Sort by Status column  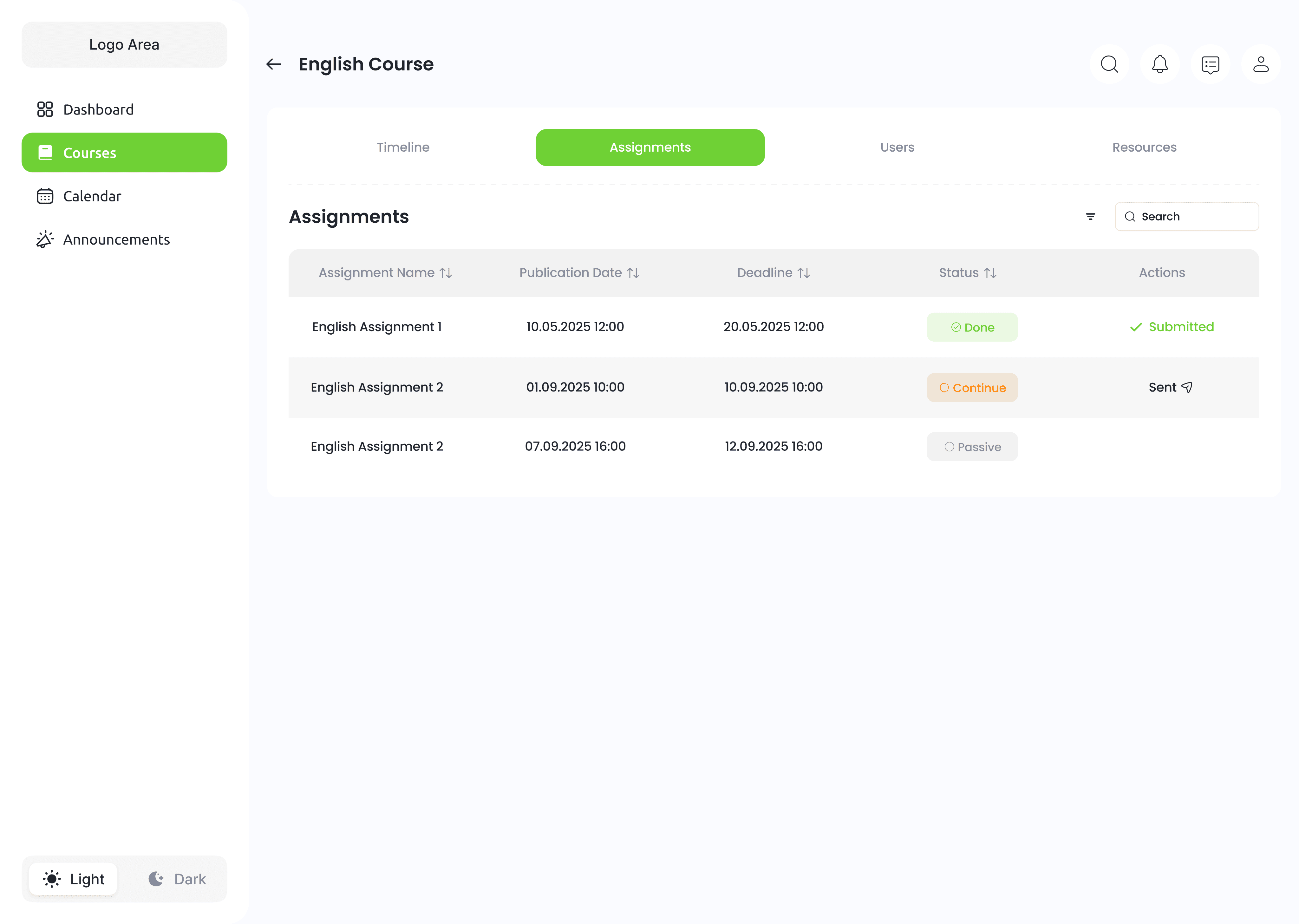pos(989,273)
